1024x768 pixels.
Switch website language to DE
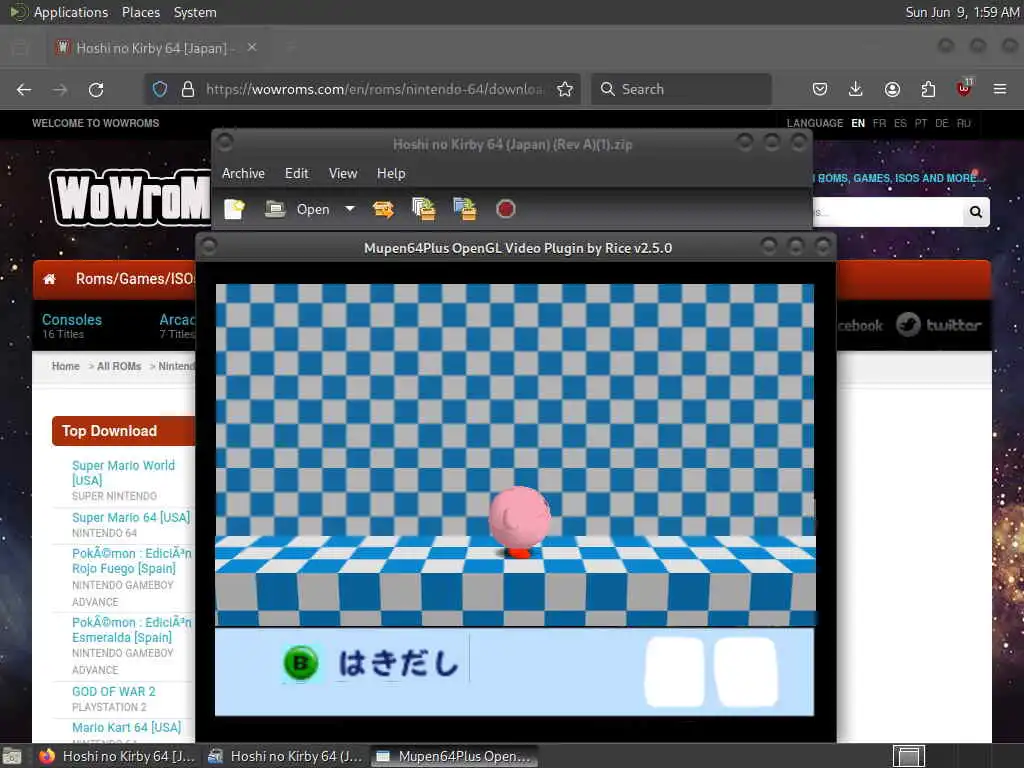(942, 123)
